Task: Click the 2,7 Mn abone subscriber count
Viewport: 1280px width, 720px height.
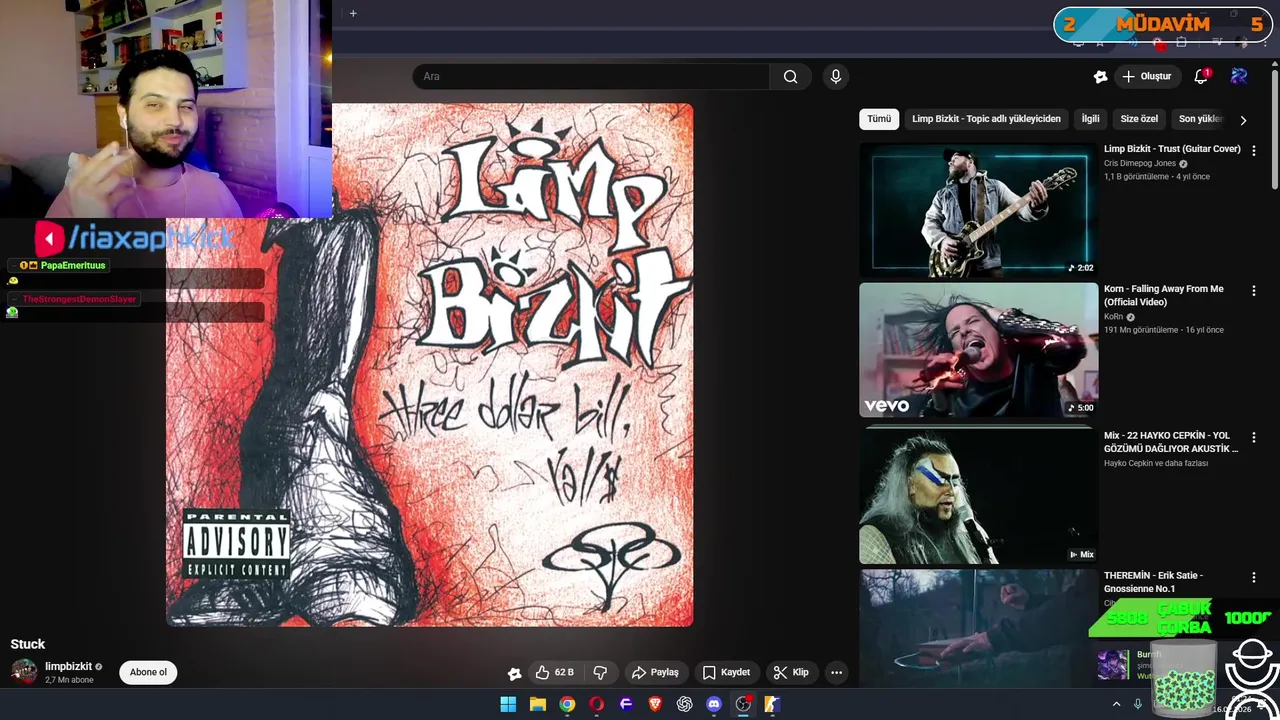Action: [x=69, y=680]
